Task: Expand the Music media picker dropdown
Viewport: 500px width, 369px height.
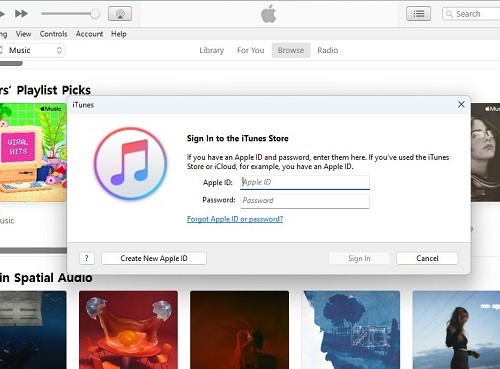Action: click(x=32, y=50)
